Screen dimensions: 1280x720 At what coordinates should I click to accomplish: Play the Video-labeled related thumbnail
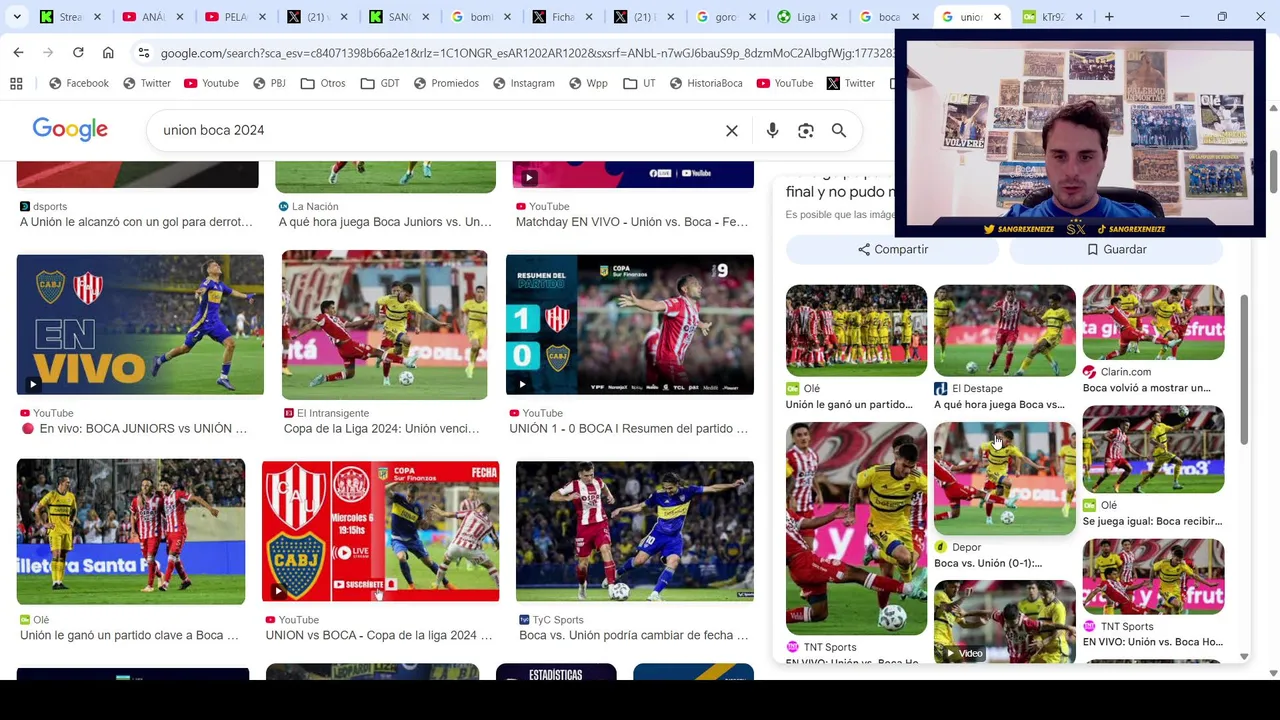coord(1005,622)
